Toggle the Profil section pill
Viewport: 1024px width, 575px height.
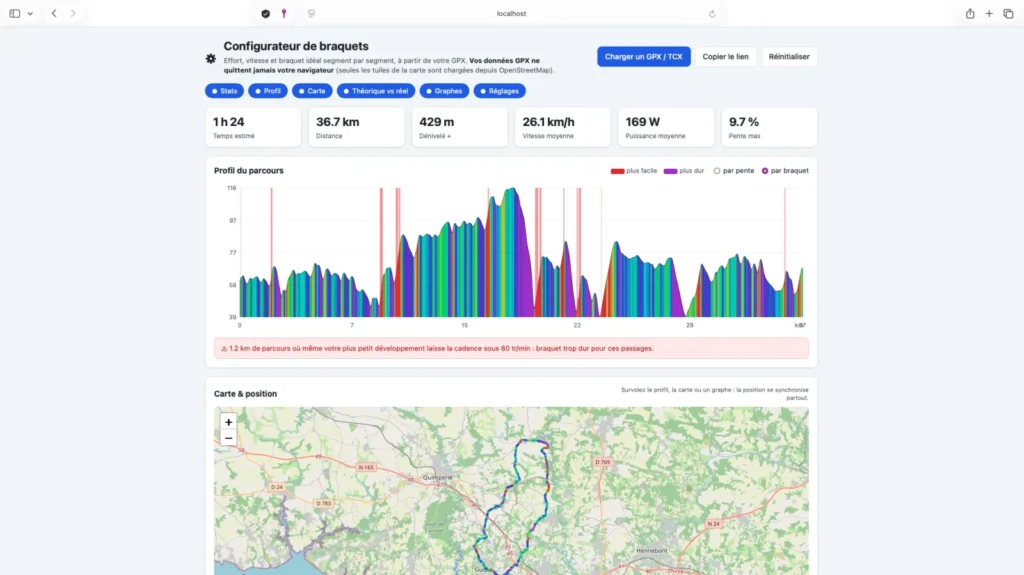(x=268, y=91)
